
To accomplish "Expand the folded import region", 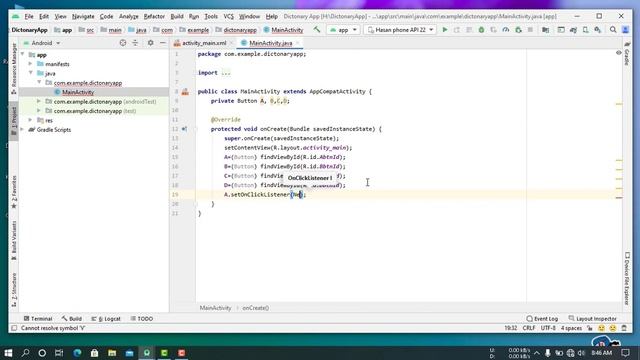I will click(226, 73).
